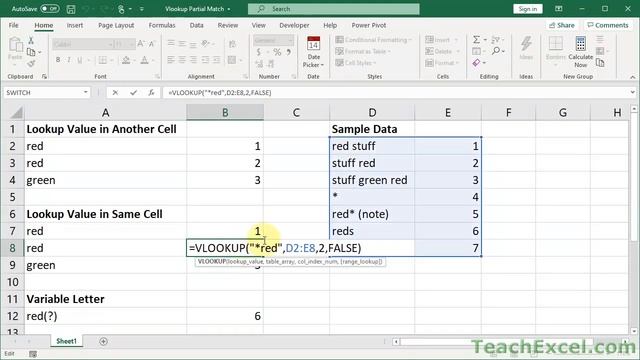Image resolution: width=640 pixels, height=360 pixels.
Task: Open the File tab
Action: click(x=13, y=25)
